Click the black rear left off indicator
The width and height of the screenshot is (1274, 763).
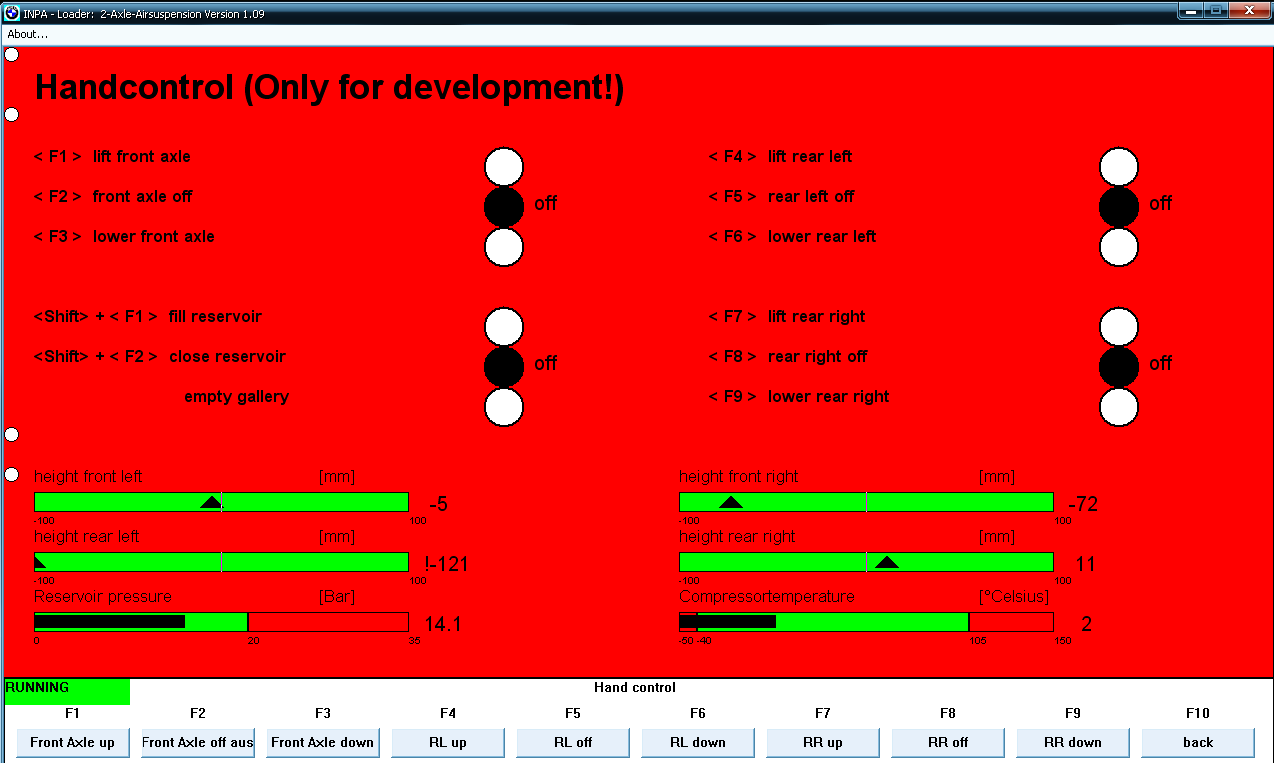coord(1119,206)
